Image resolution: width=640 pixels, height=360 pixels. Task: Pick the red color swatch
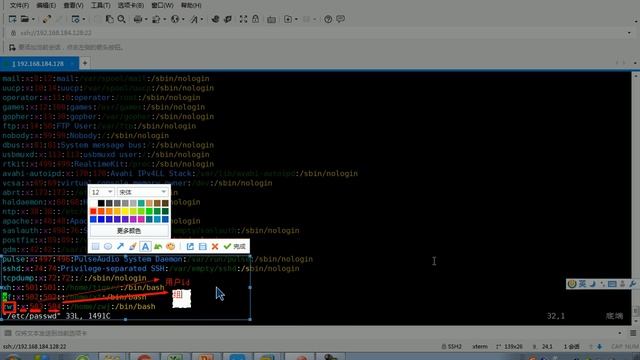(x=93, y=211)
